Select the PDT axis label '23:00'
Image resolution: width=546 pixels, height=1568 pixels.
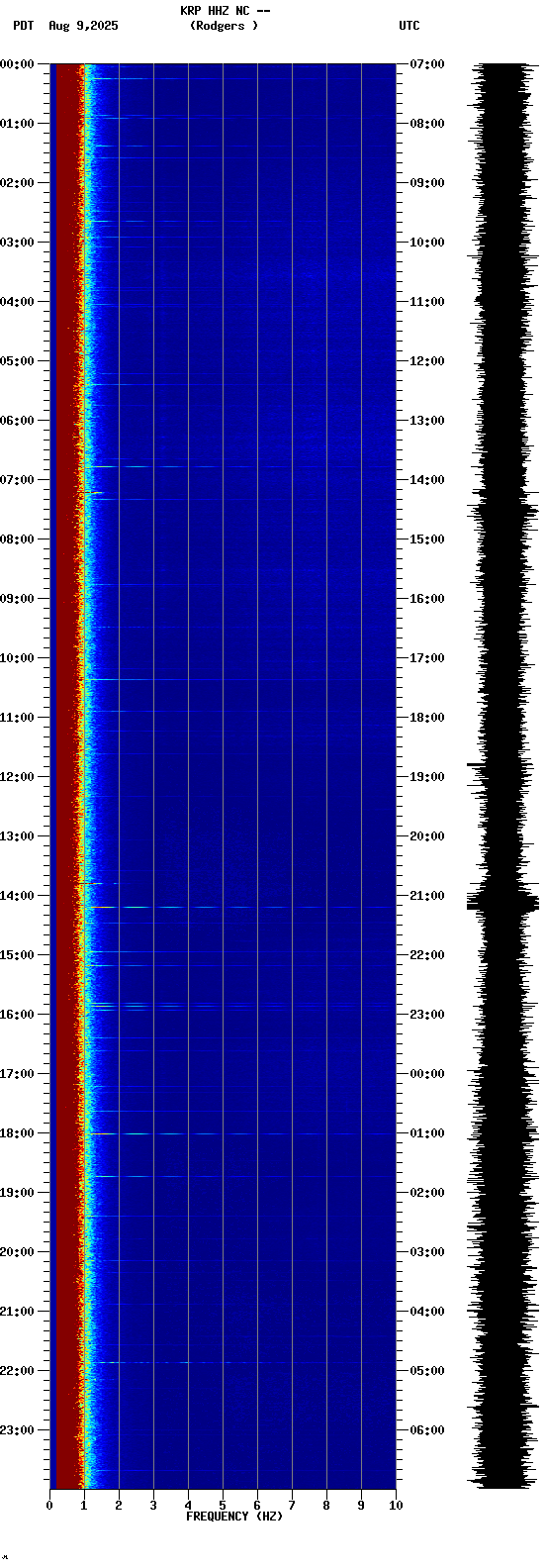tap(17, 1430)
